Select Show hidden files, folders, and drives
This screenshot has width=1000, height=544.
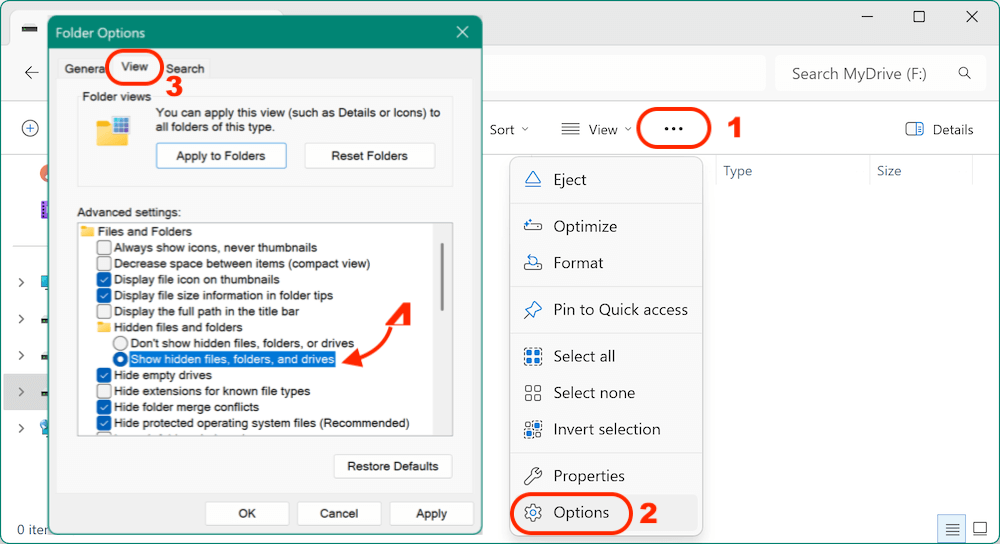tap(120, 359)
